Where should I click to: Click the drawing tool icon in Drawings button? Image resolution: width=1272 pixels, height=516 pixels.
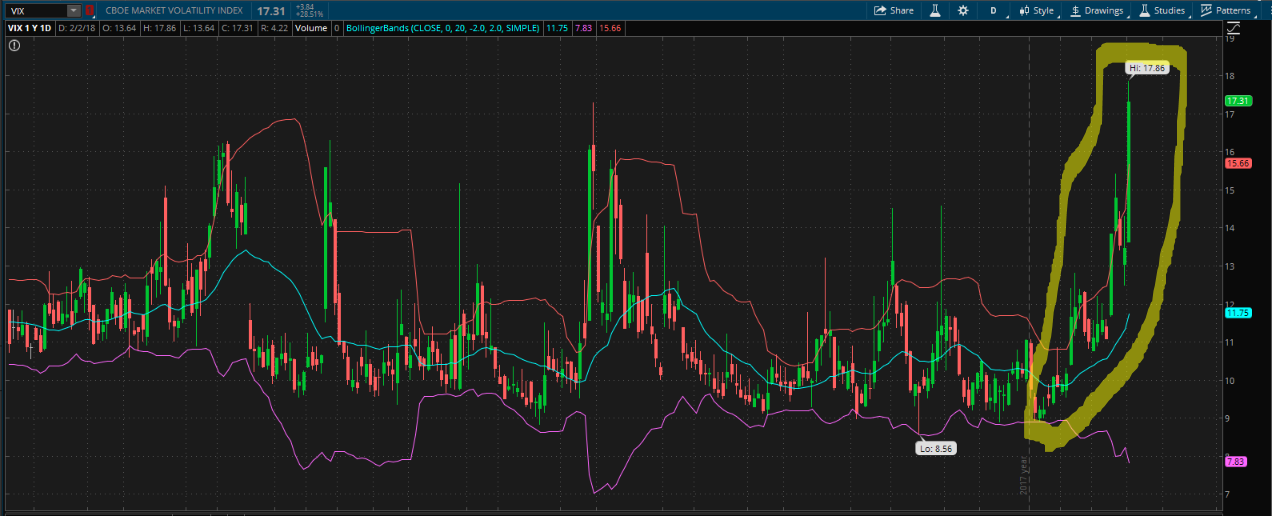click(1076, 10)
